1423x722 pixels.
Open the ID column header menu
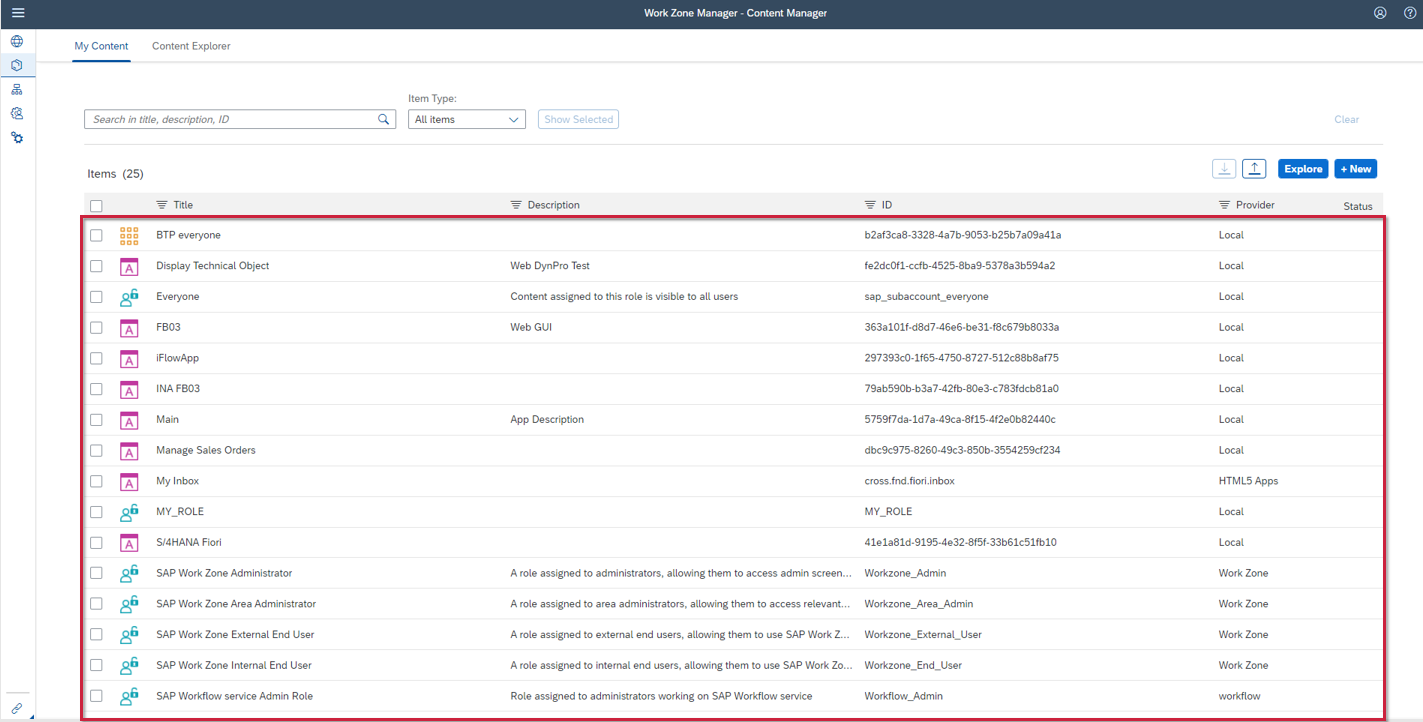(x=878, y=205)
